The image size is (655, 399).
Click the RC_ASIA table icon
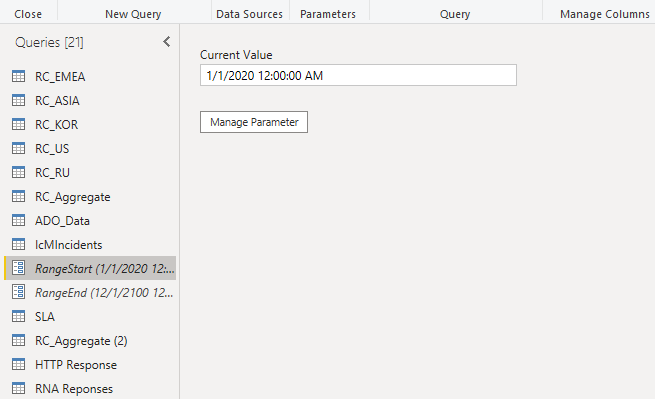coord(18,100)
